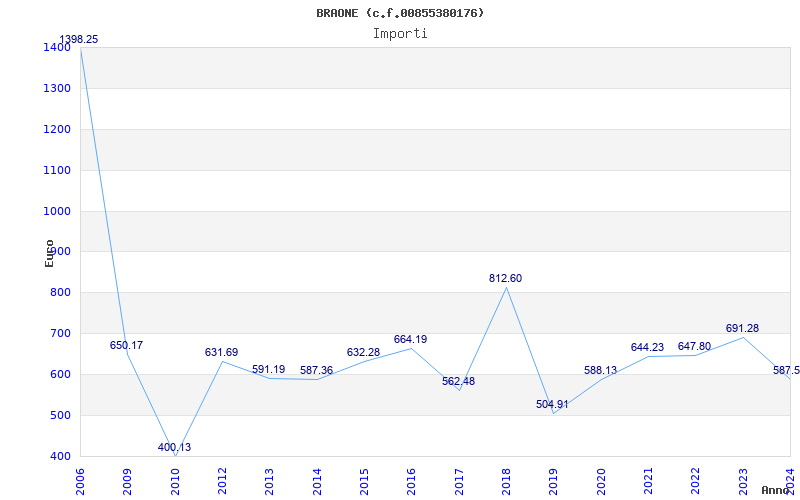Click the 400 y-axis tick label
Viewport: 800px width, 500px height.
click(61, 456)
